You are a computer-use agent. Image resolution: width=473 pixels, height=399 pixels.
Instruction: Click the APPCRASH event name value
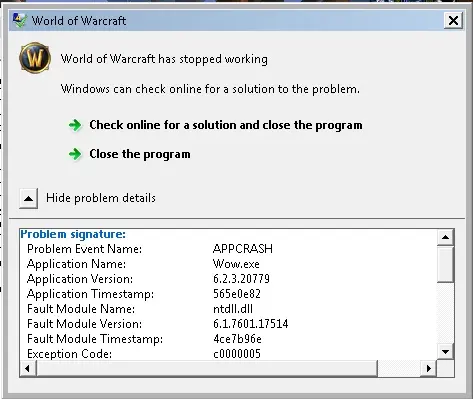(x=243, y=249)
